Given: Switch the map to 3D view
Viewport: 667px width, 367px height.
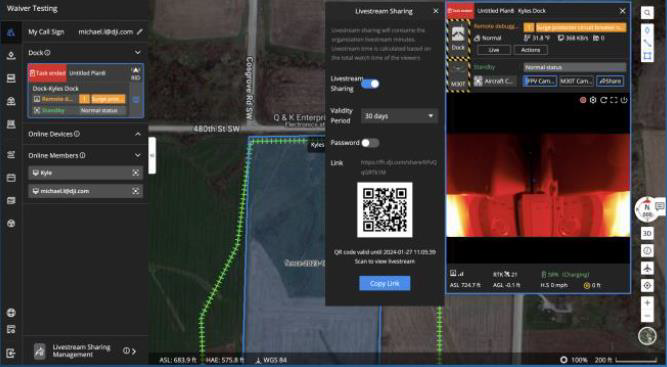Looking at the screenshot, I should click(647, 233).
